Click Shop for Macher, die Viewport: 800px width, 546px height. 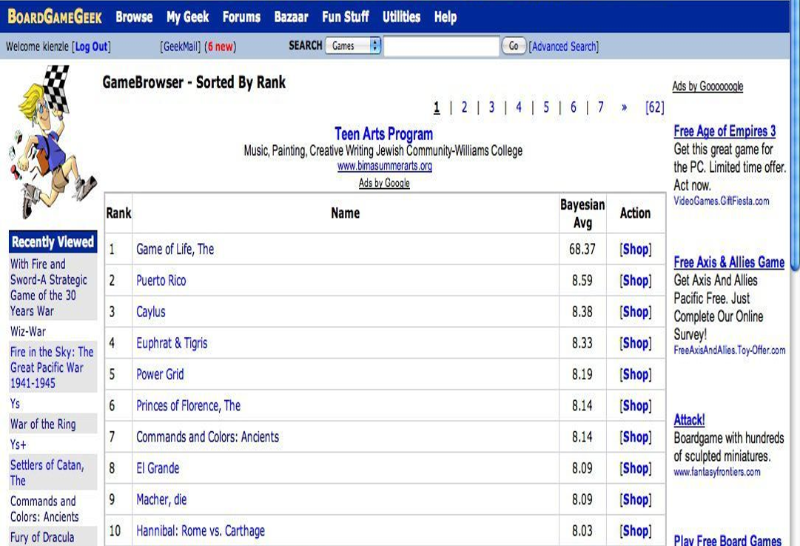[636, 499]
